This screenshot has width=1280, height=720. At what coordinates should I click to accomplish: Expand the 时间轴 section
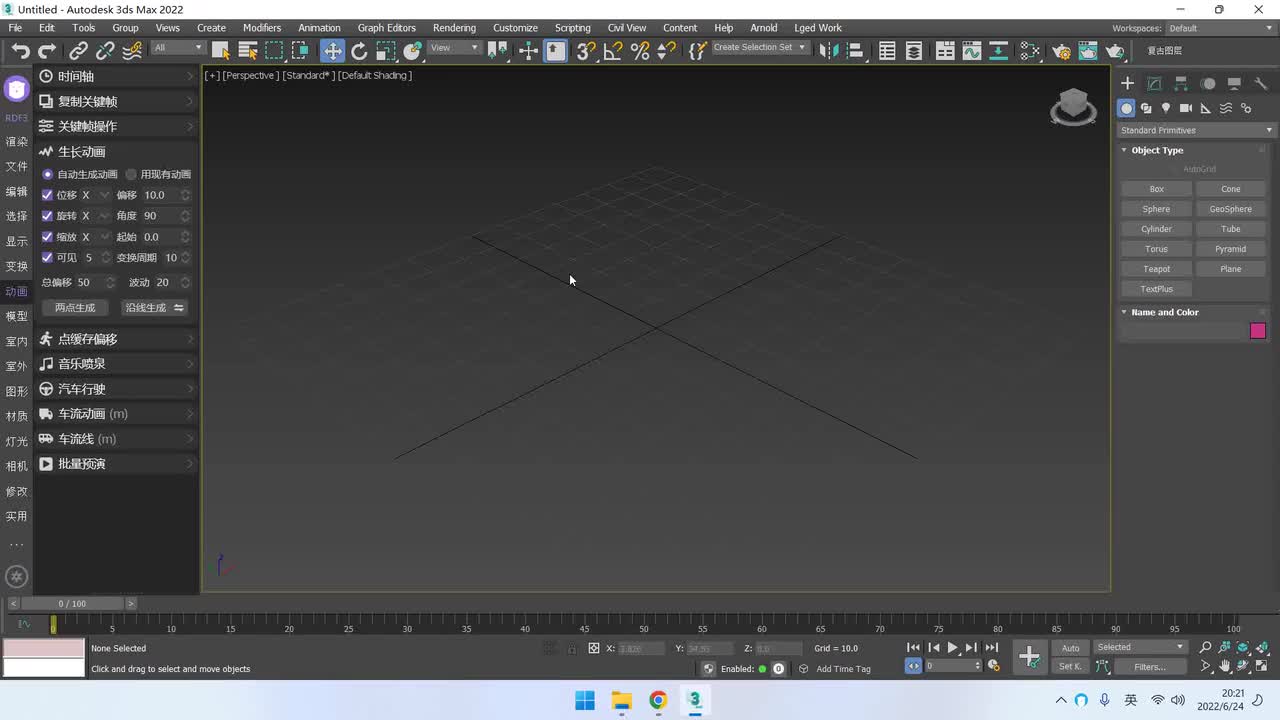(x=116, y=76)
